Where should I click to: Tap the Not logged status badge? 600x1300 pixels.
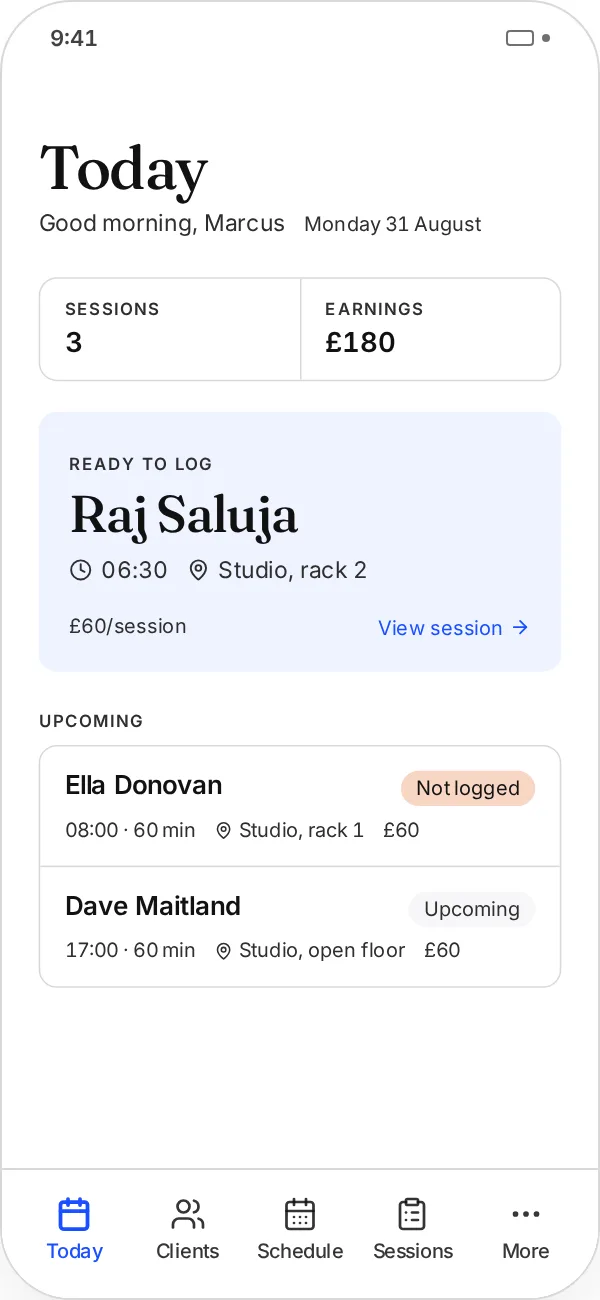[468, 788]
